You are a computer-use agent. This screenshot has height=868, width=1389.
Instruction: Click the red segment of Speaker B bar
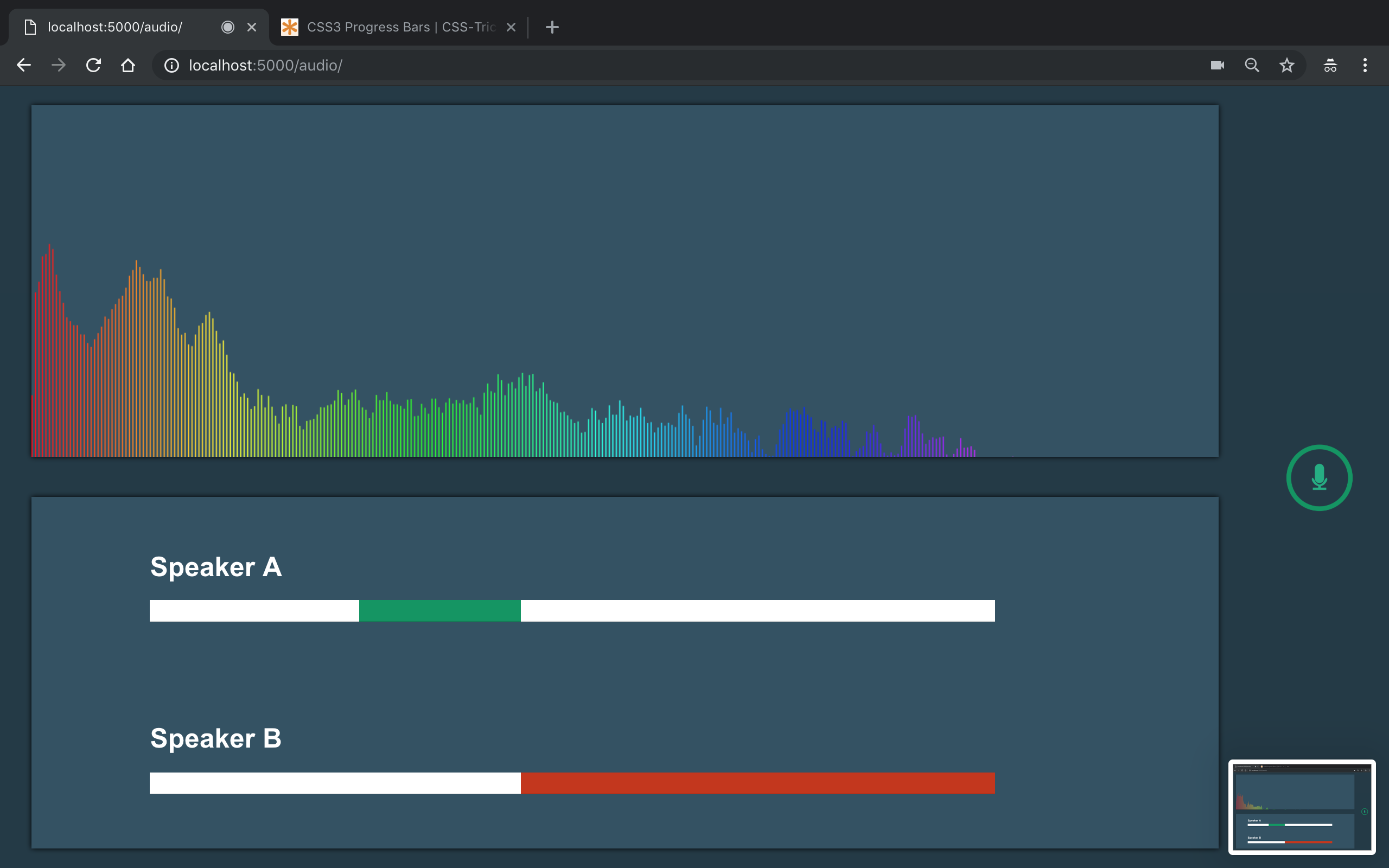[757, 783]
